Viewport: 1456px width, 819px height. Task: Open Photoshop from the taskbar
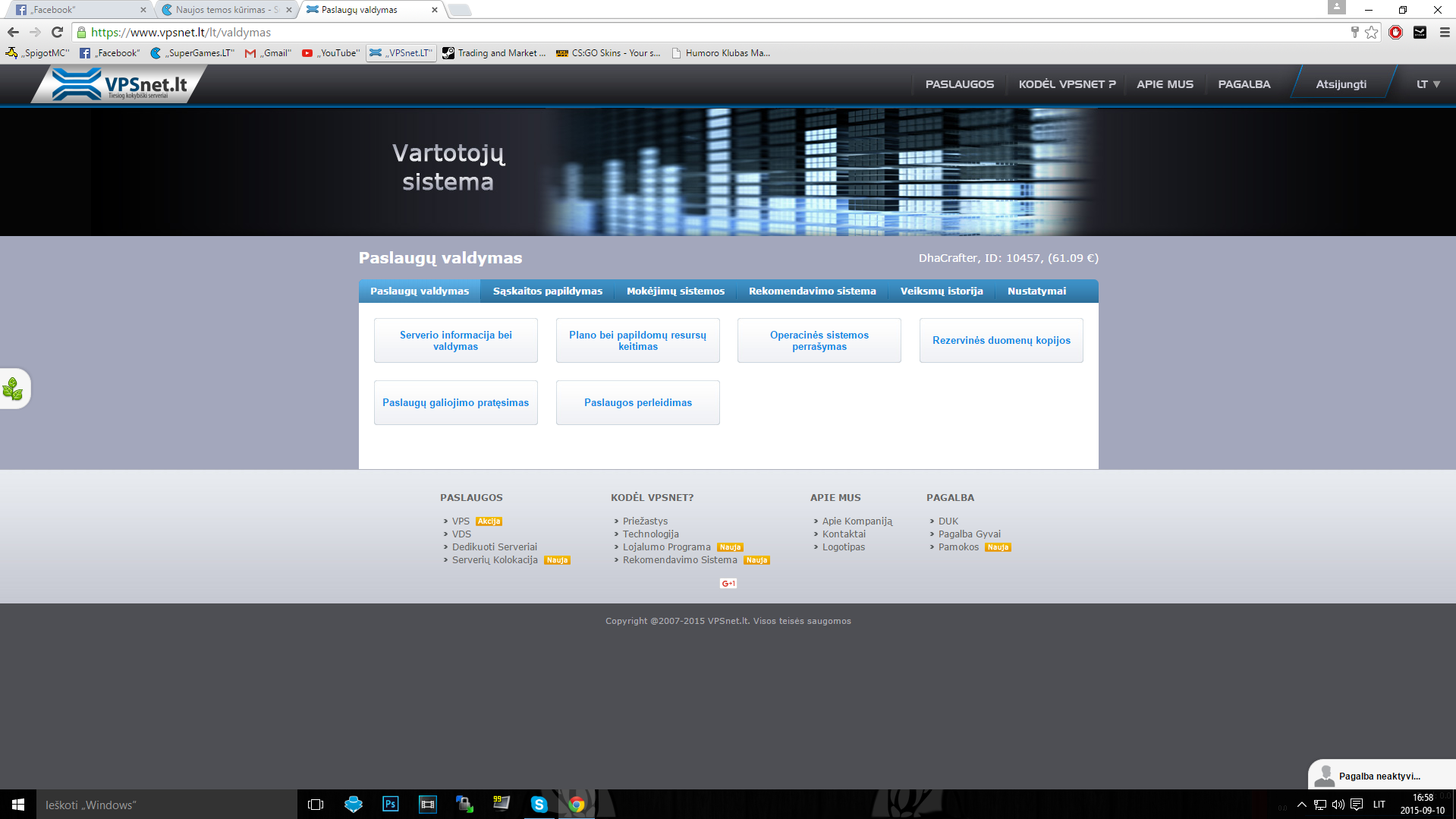click(x=390, y=805)
